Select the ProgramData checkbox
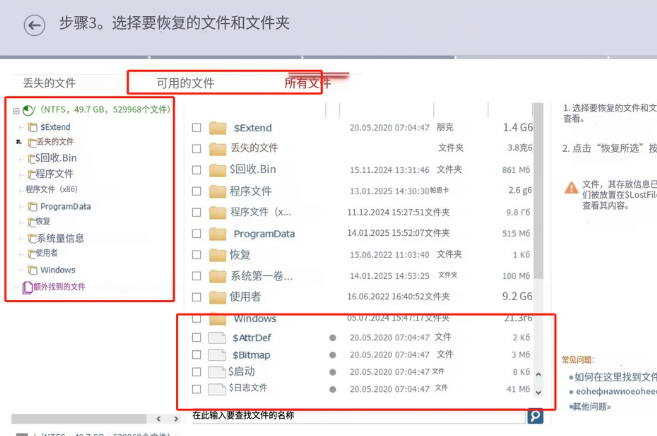This screenshot has width=657, height=436. point(197,233)
